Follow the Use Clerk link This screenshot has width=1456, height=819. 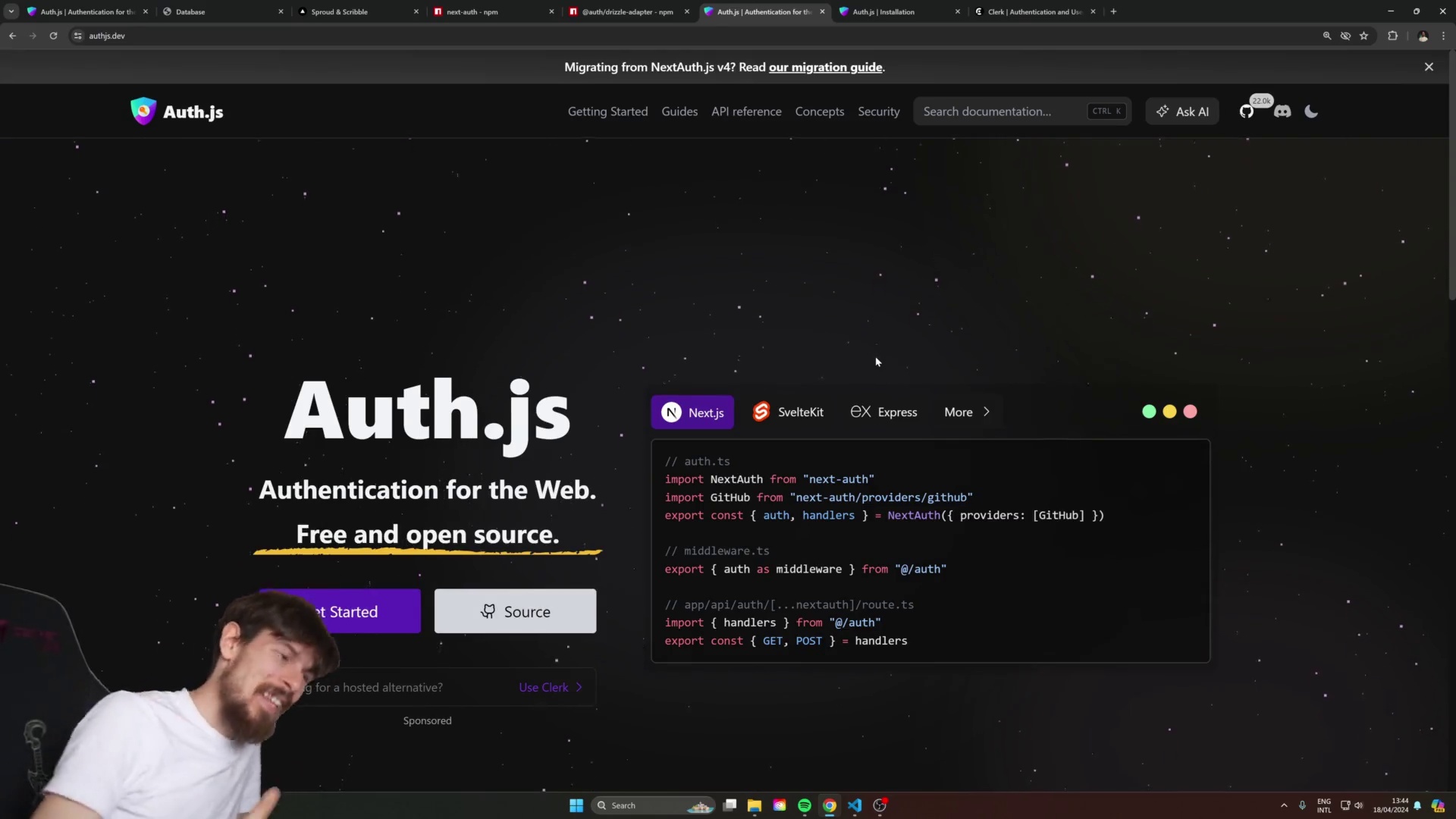pyautogui.click(x=551, y=687)
